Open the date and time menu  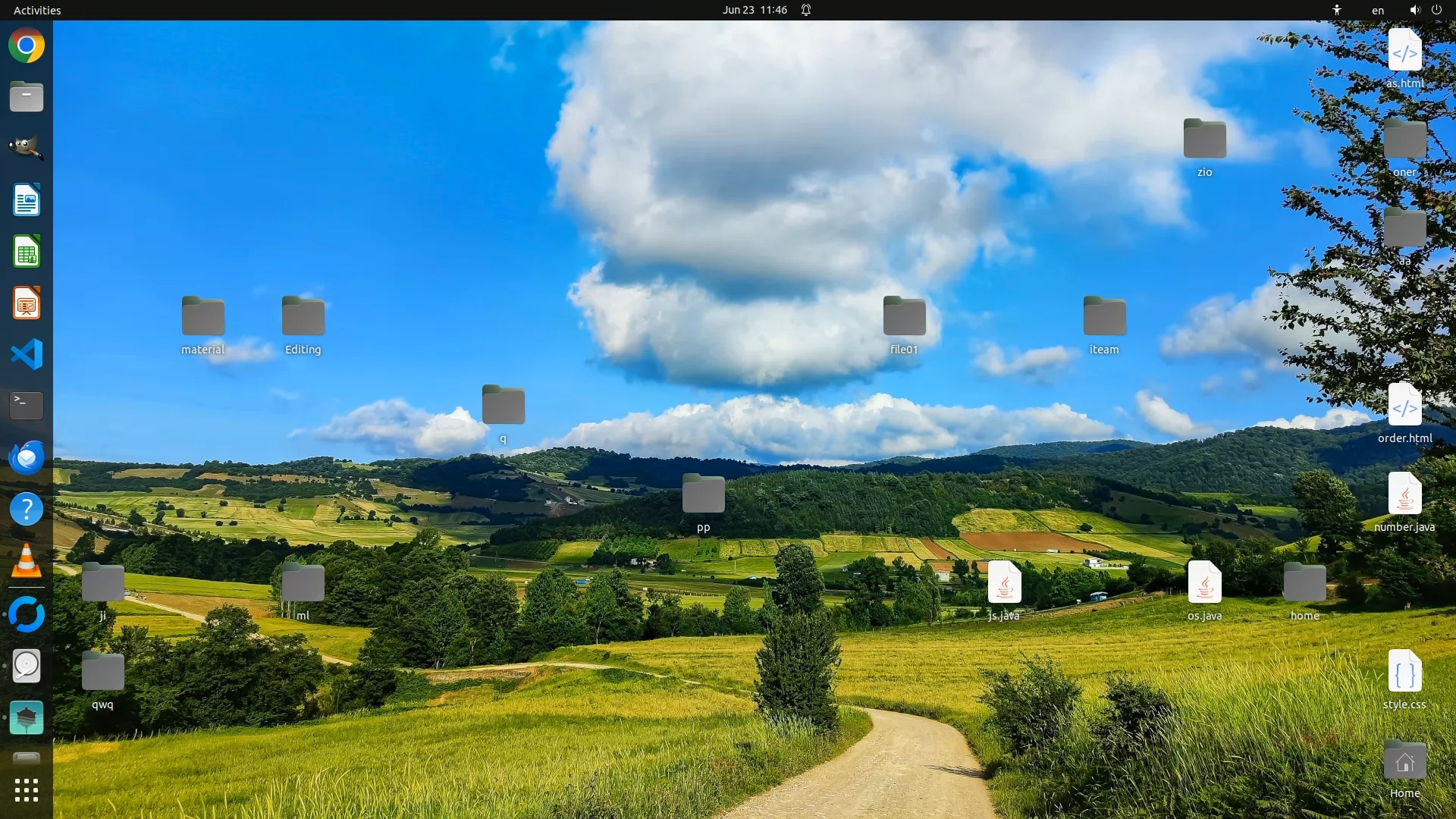755,10
